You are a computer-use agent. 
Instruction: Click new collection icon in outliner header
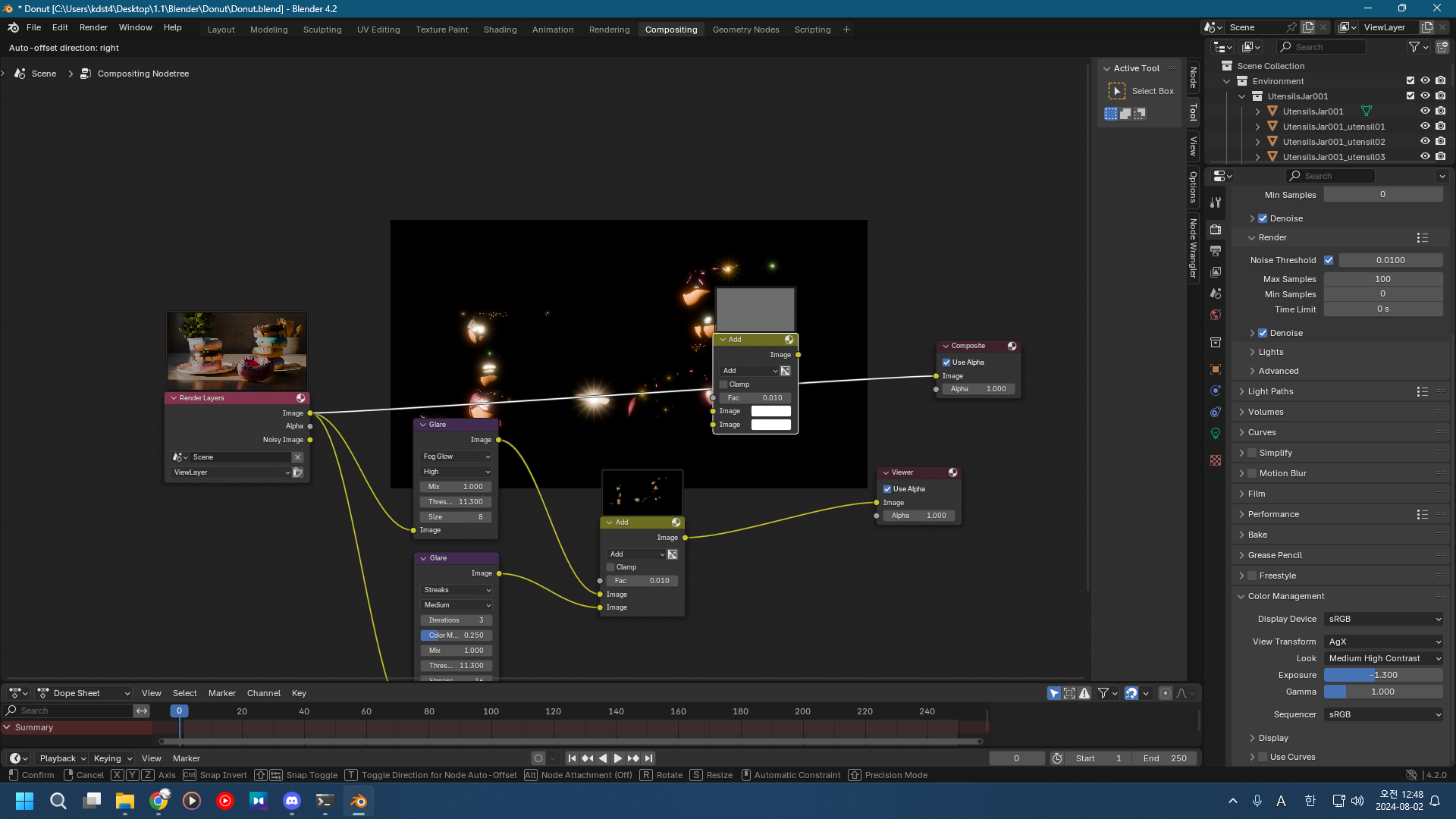click(x=1442, y=47)
